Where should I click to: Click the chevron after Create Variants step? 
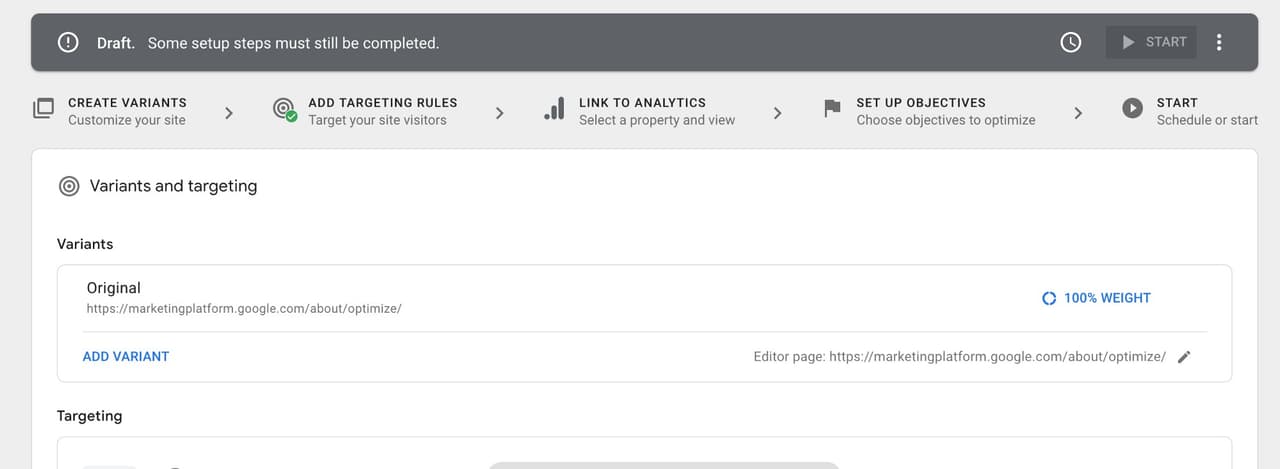pos(229,113)
